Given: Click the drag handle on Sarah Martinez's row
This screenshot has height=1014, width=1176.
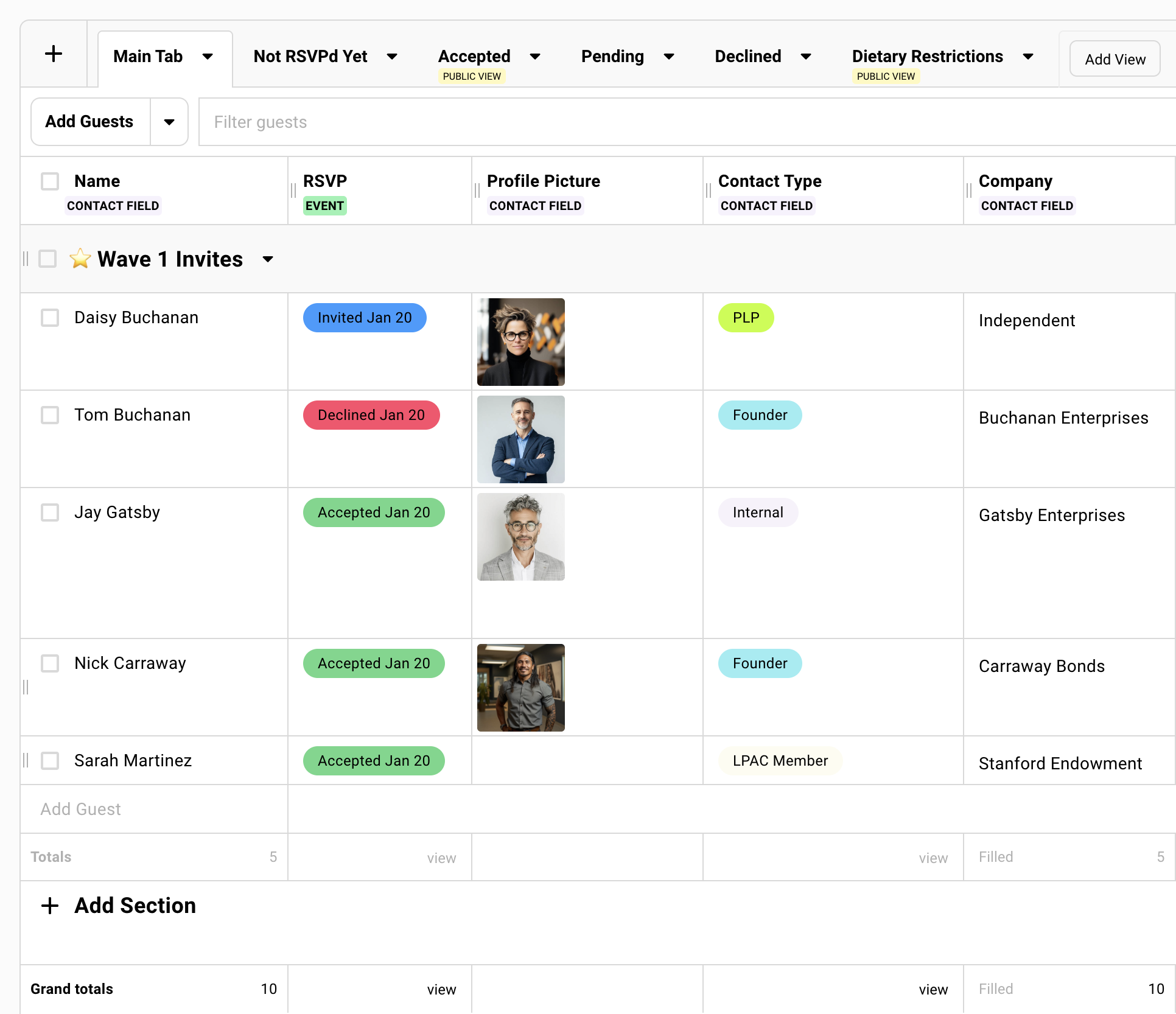Looking at the screenshot, I should (x=26, y=760).
